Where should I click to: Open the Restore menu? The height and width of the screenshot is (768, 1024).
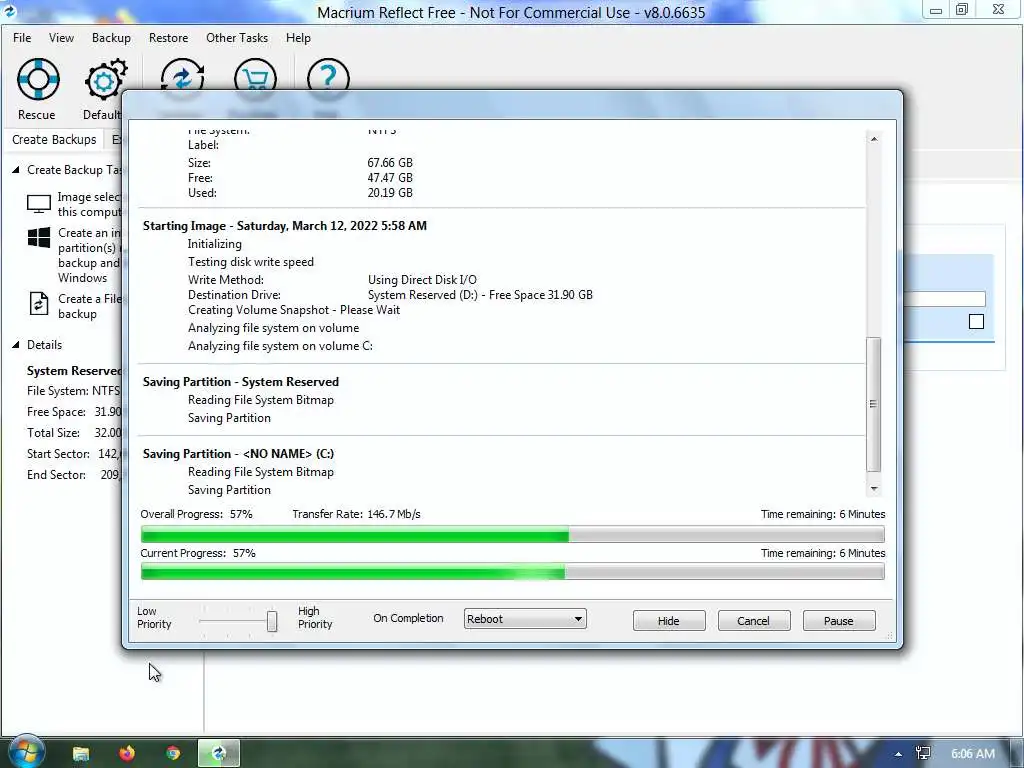coord(168,38)
